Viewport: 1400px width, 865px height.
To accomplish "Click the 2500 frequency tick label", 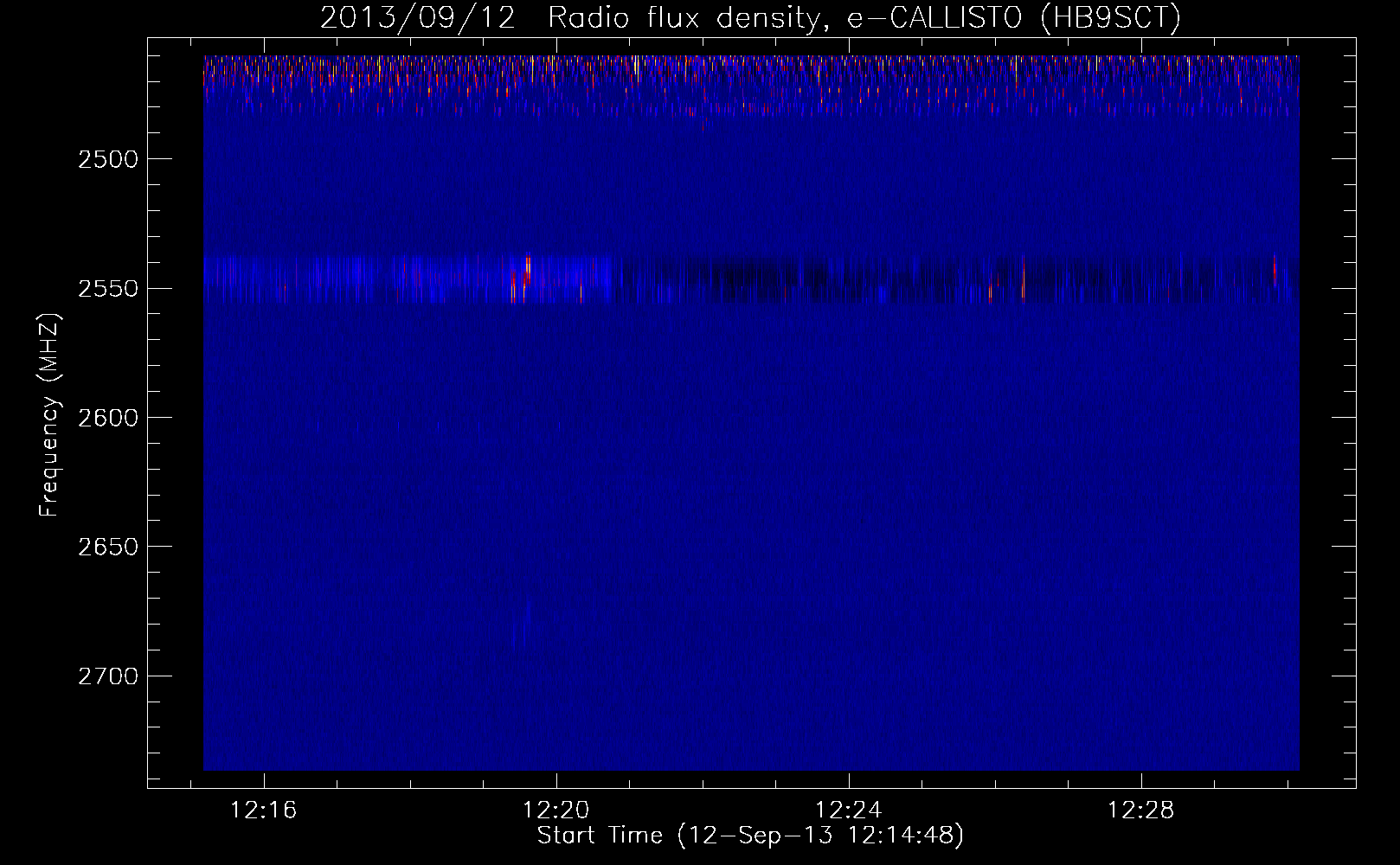I will pyautogui.click(x=107, y=159).
